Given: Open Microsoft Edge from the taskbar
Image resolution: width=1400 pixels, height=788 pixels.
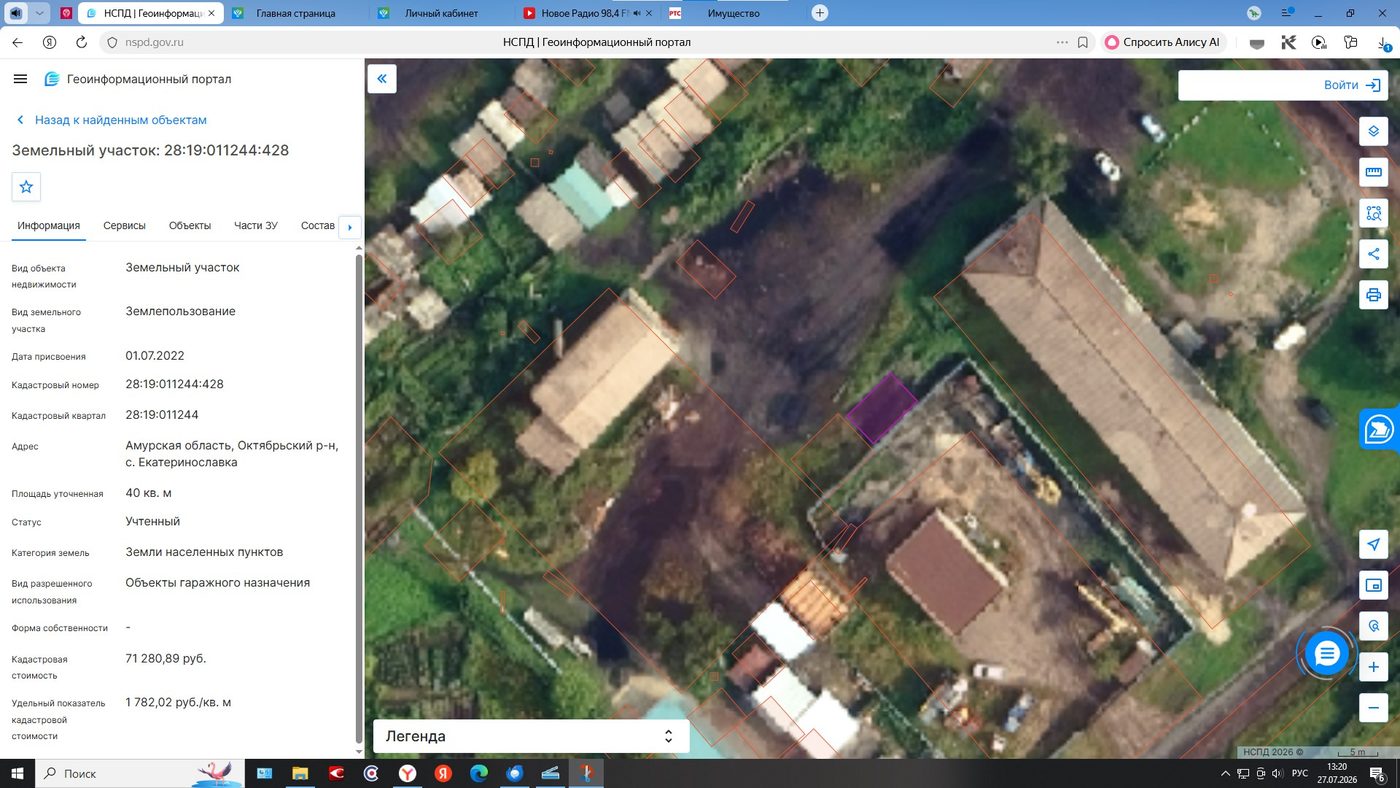Looking at the screenshot, I should click(479, 773).
